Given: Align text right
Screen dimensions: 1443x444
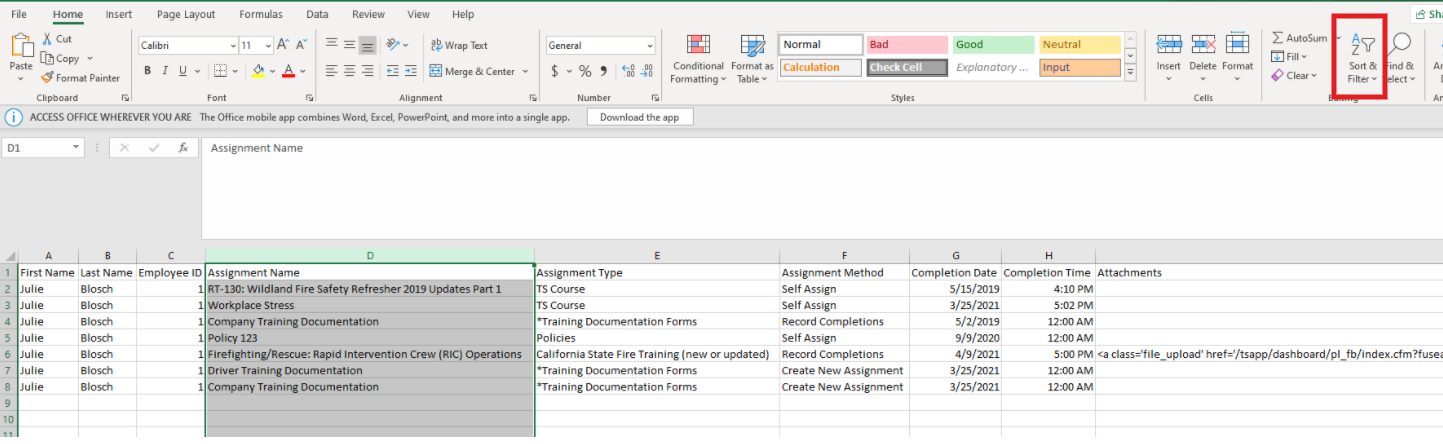Looking at the screenshot, I should click(x=367, y=71).
